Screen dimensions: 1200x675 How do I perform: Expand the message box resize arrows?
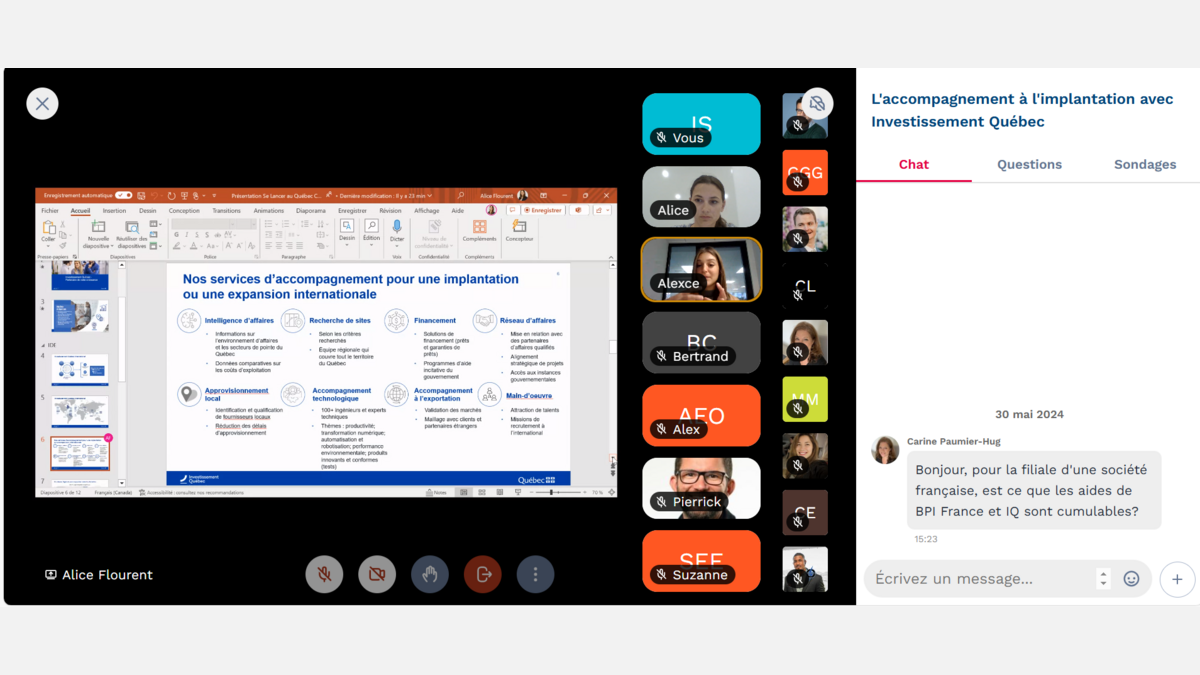1103,579
